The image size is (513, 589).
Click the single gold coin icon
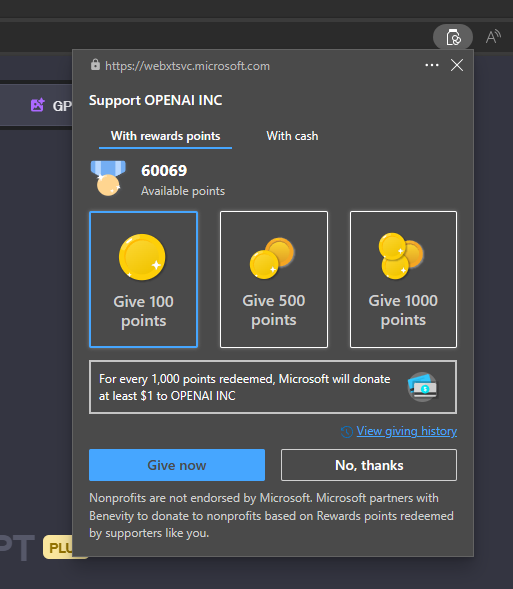tap(142, 257)
